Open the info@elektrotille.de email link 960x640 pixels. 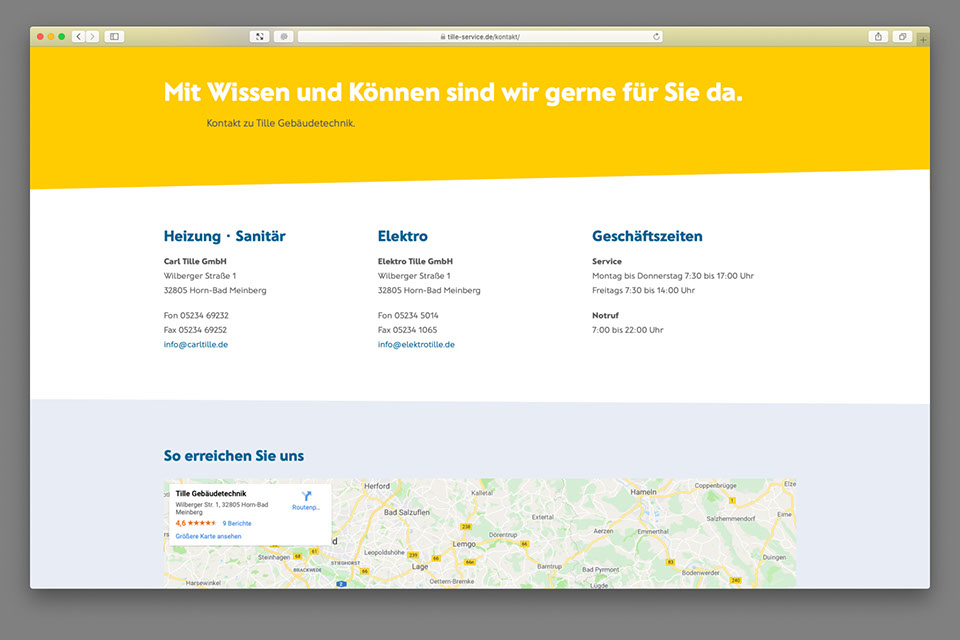416,344
